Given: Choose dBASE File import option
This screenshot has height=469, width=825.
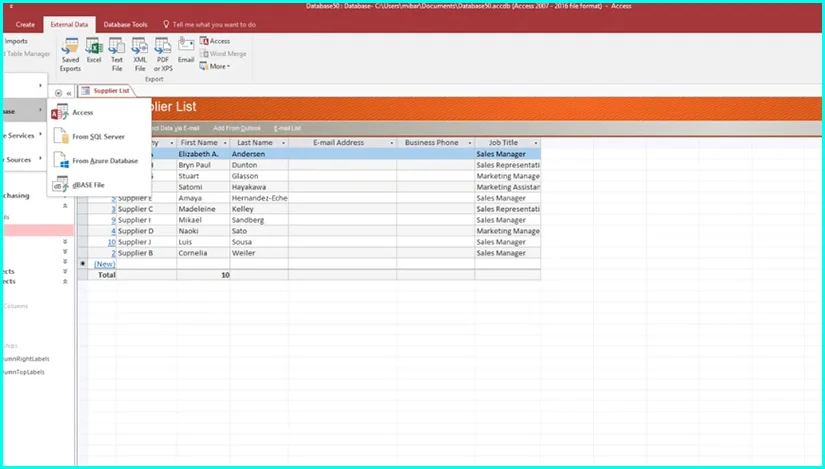Looking at the screenshot, I should tap(88, 184).
